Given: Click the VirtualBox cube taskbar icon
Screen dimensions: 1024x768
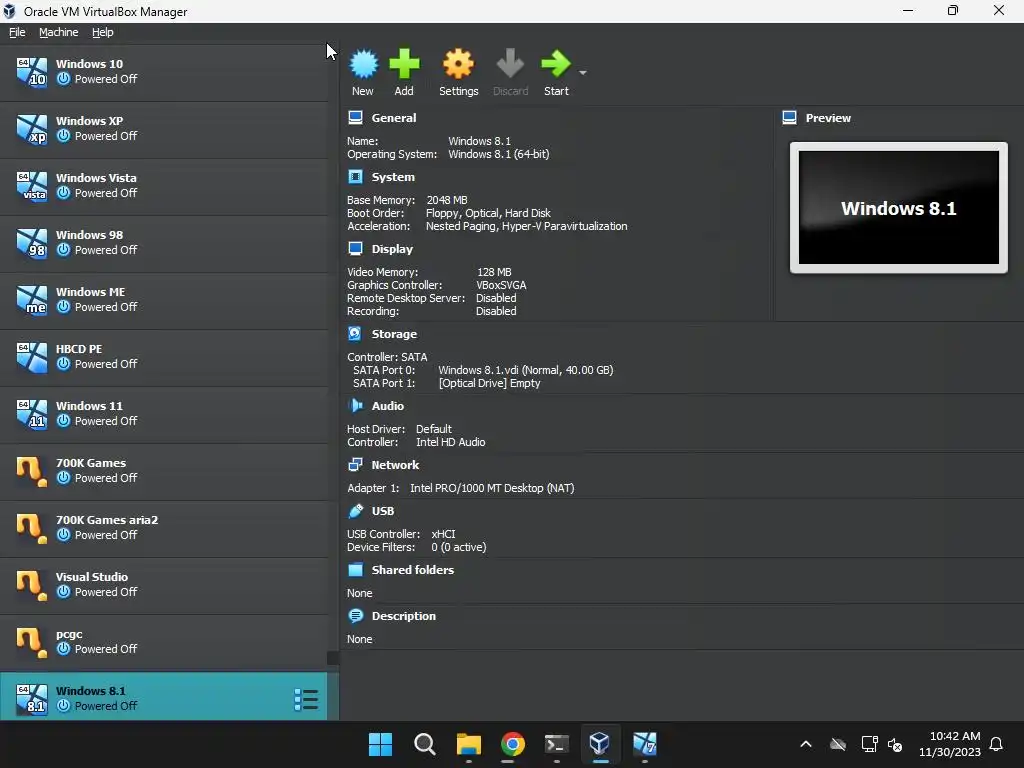Looking at the screenshot, I should 600,743.
